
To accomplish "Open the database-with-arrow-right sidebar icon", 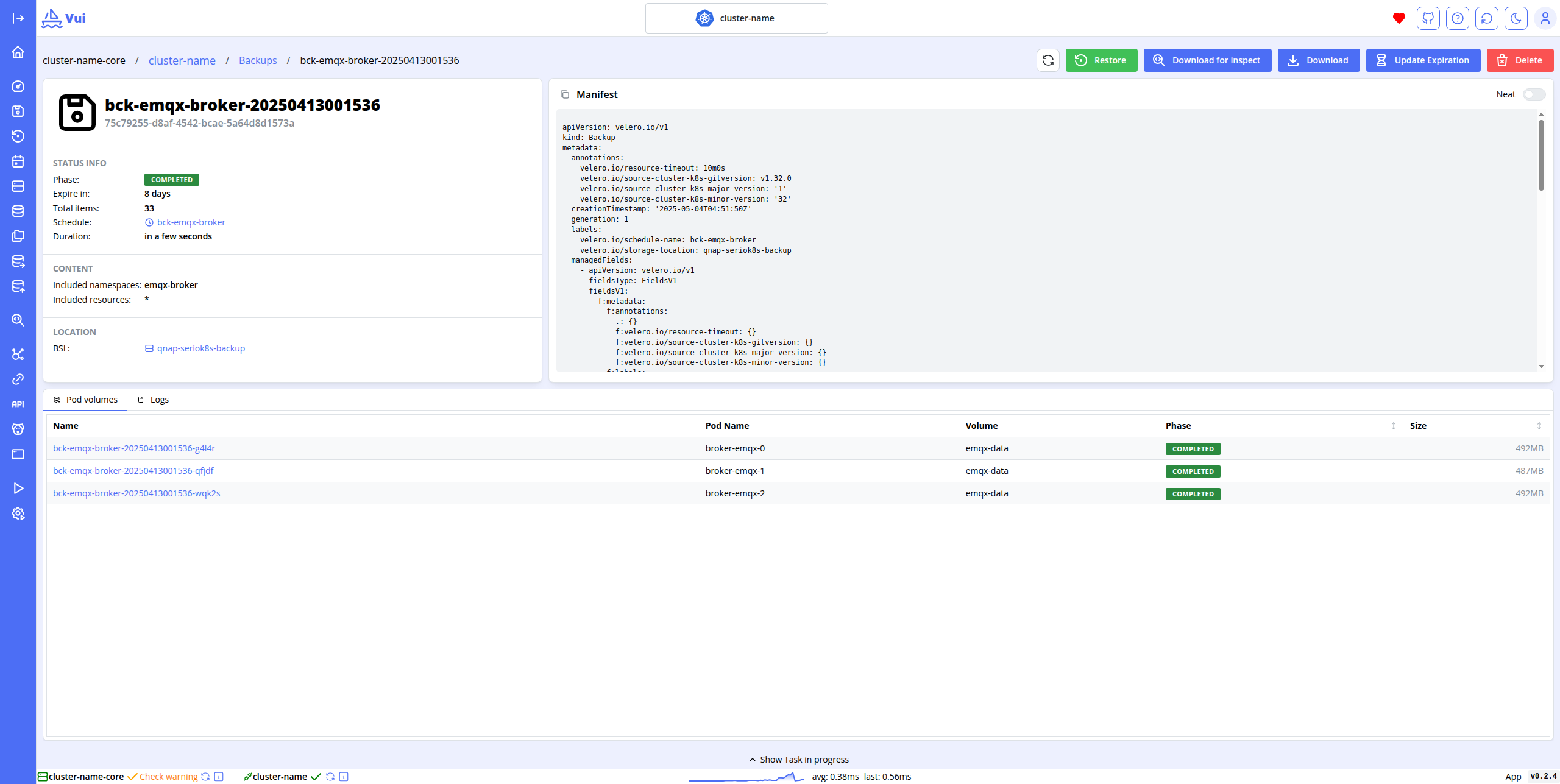I will point(18,261).
